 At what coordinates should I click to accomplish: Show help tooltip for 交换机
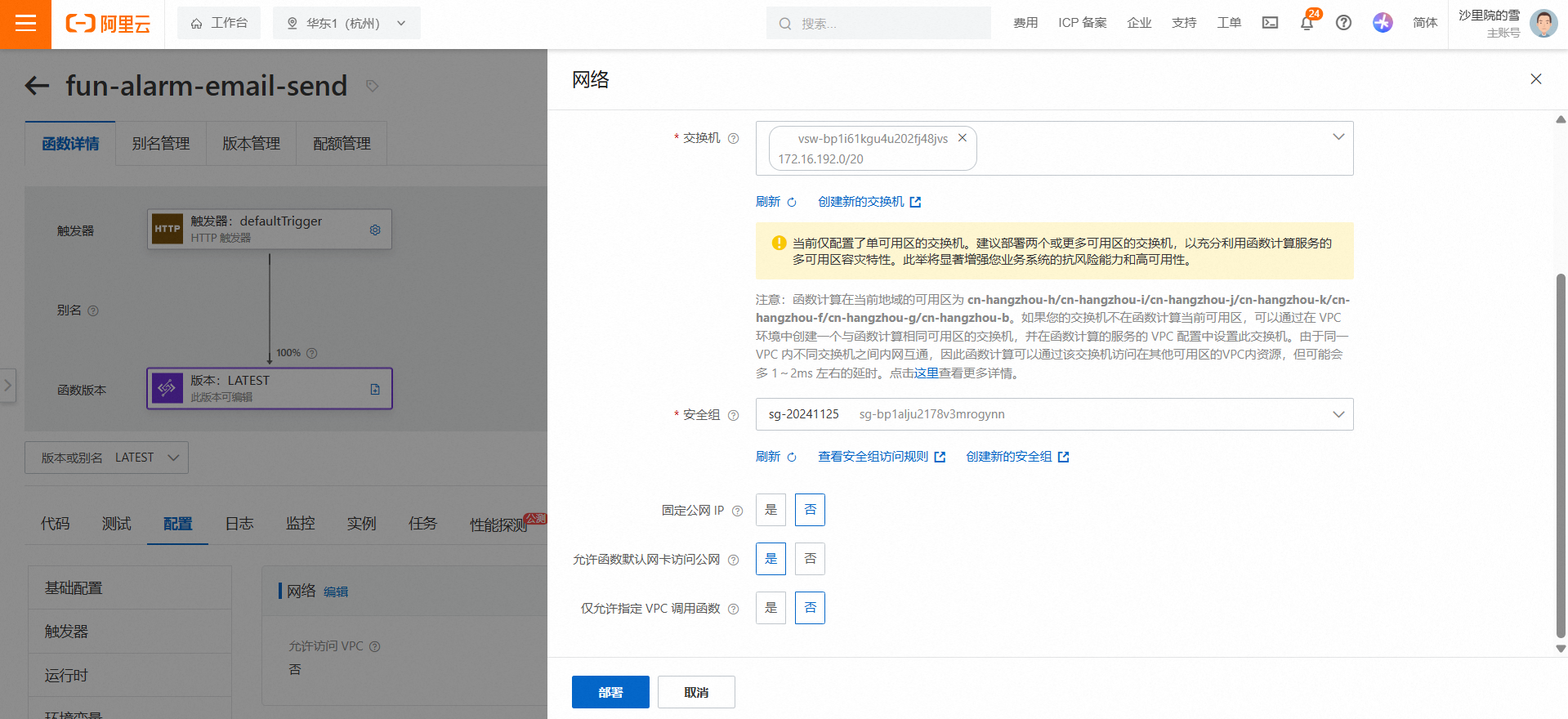coord(733,138)
